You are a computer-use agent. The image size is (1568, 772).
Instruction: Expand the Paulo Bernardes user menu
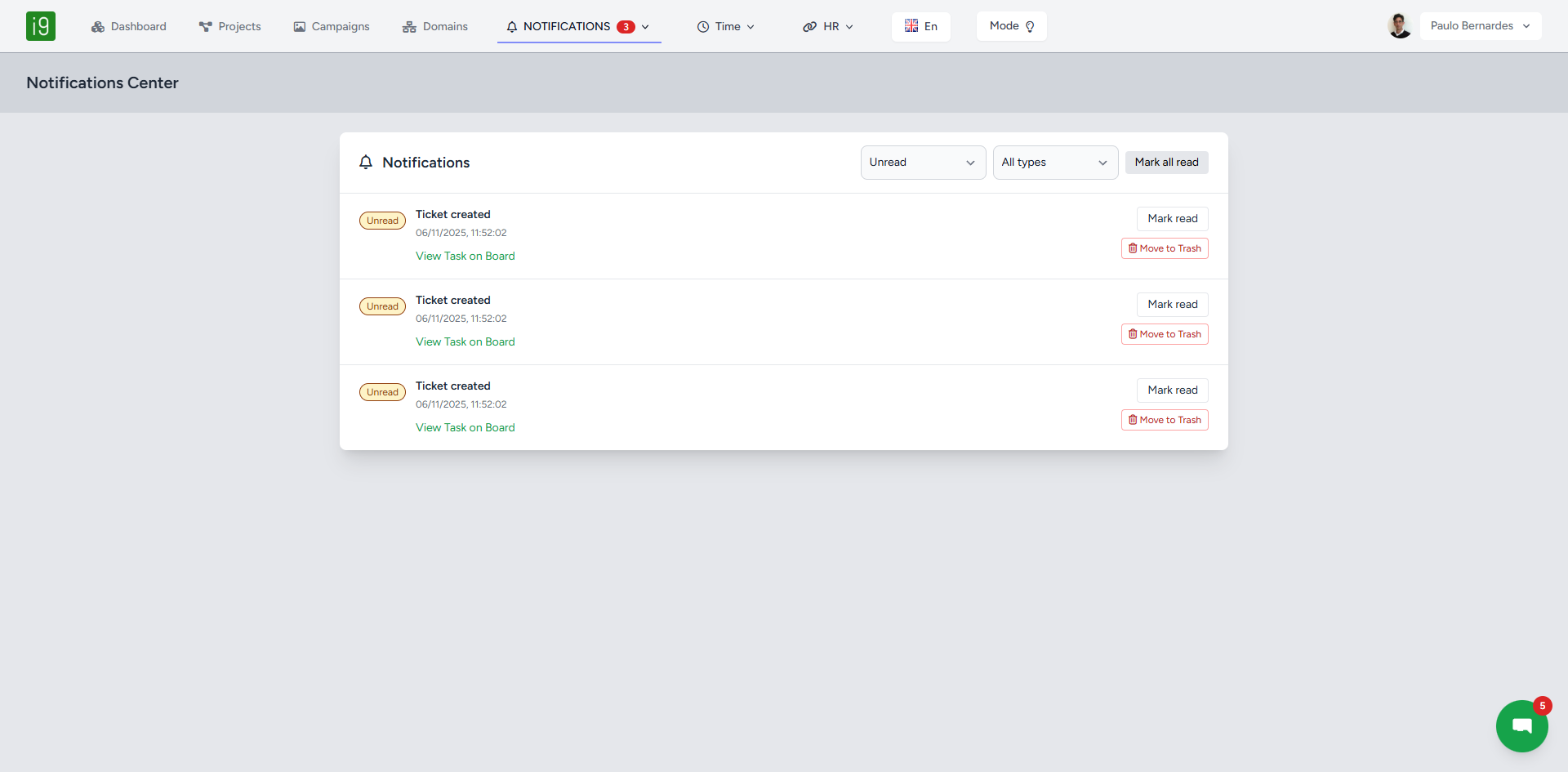[x=1480, y=26]
